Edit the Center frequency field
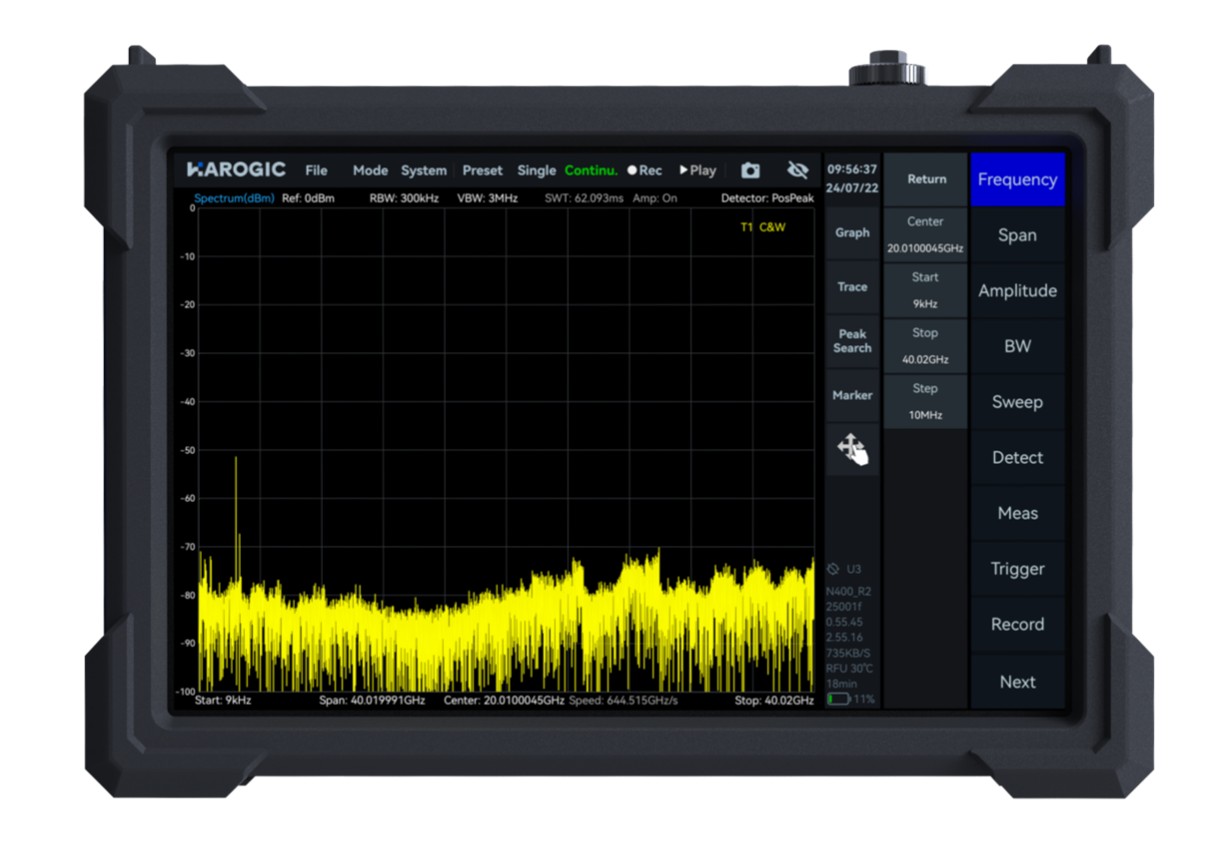The image size is (1213, 848). point(925,235)
